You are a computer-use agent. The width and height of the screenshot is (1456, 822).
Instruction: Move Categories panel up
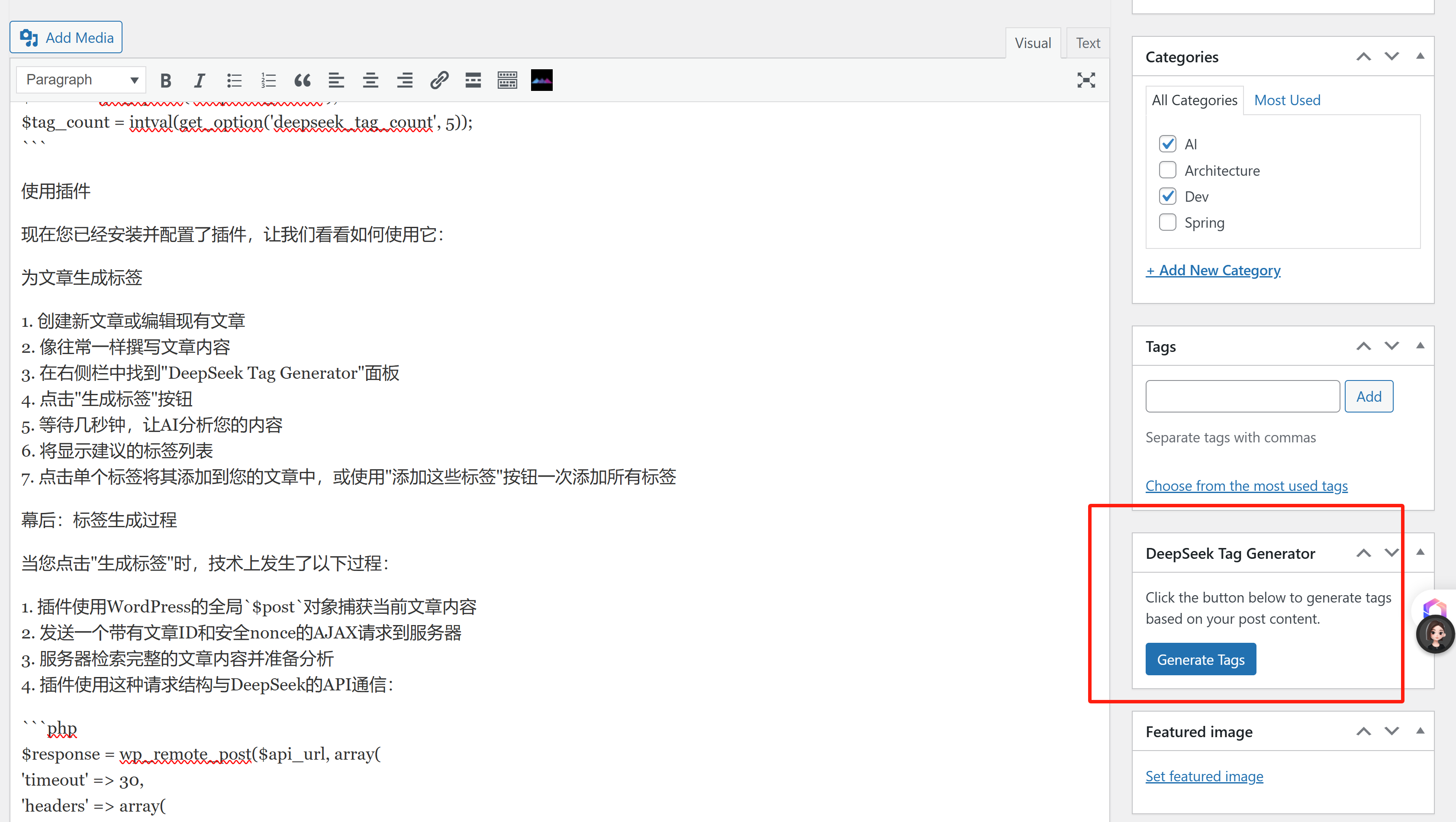pyautogui.click(x=1364, y=57)
